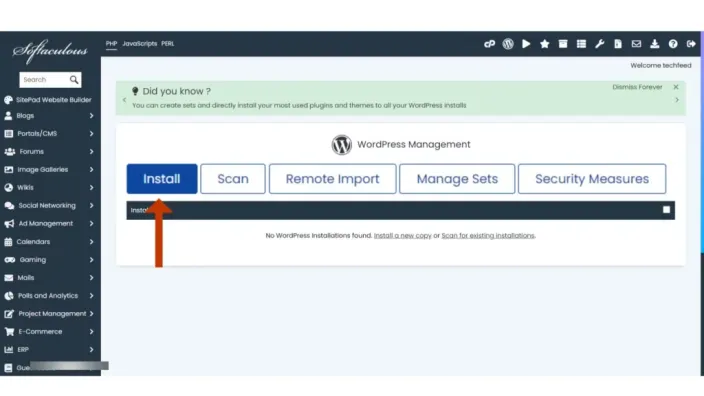704x396 pixels.
Task: Open the demos play icon
Action: click(x=526, y=44)
